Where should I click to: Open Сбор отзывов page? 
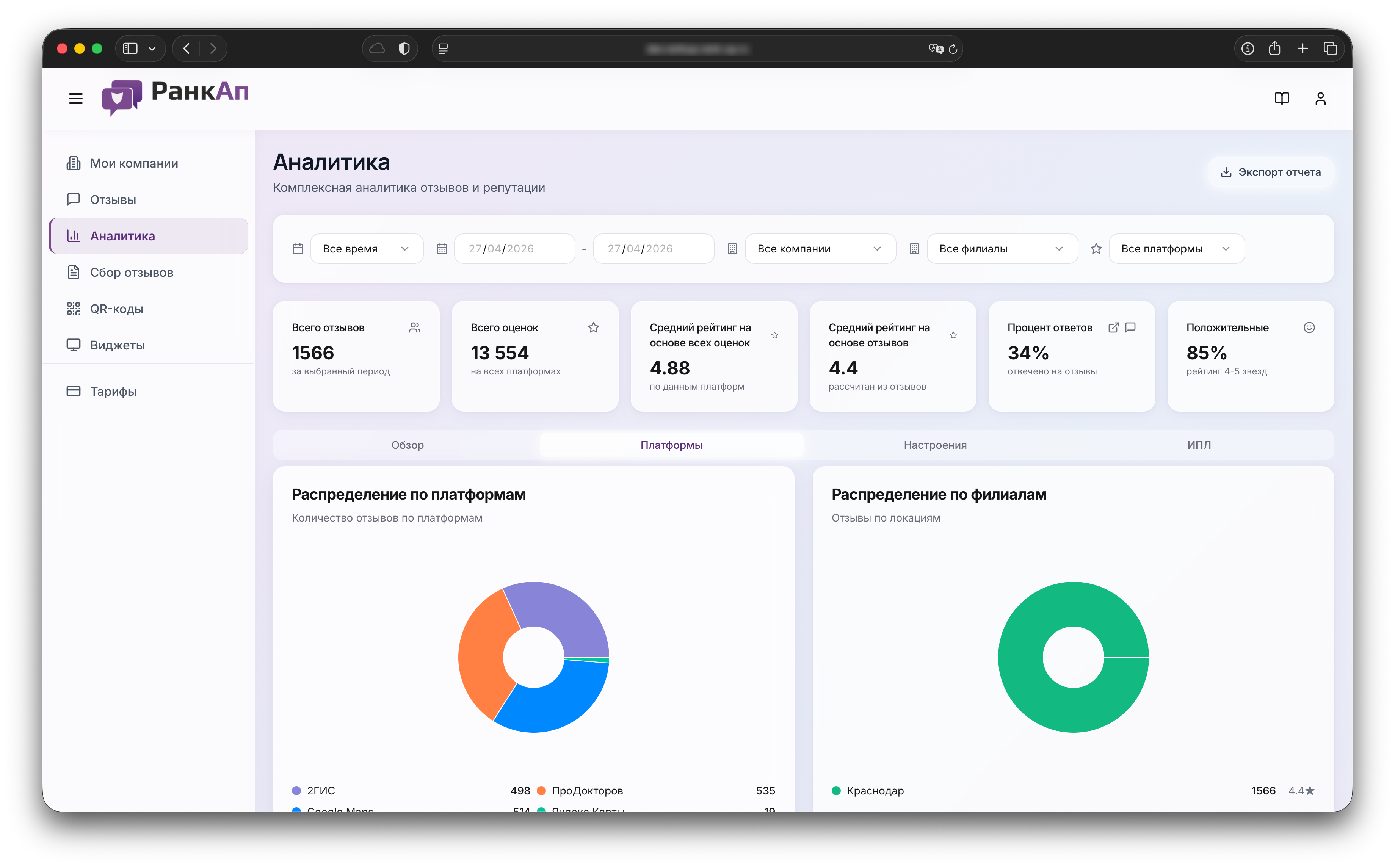pos(148,272)
